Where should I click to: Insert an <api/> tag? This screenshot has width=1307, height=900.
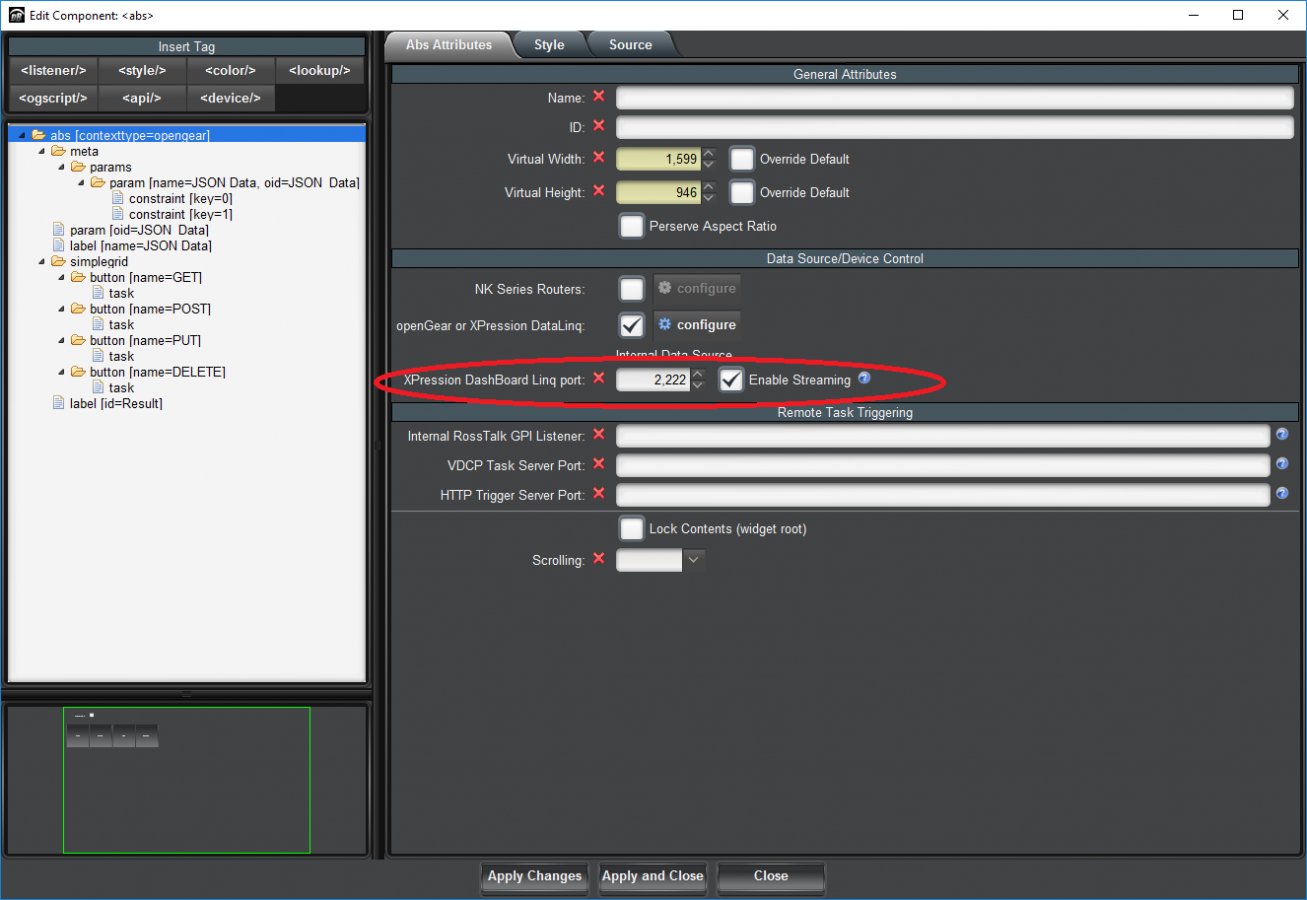[x=142, y=98]
